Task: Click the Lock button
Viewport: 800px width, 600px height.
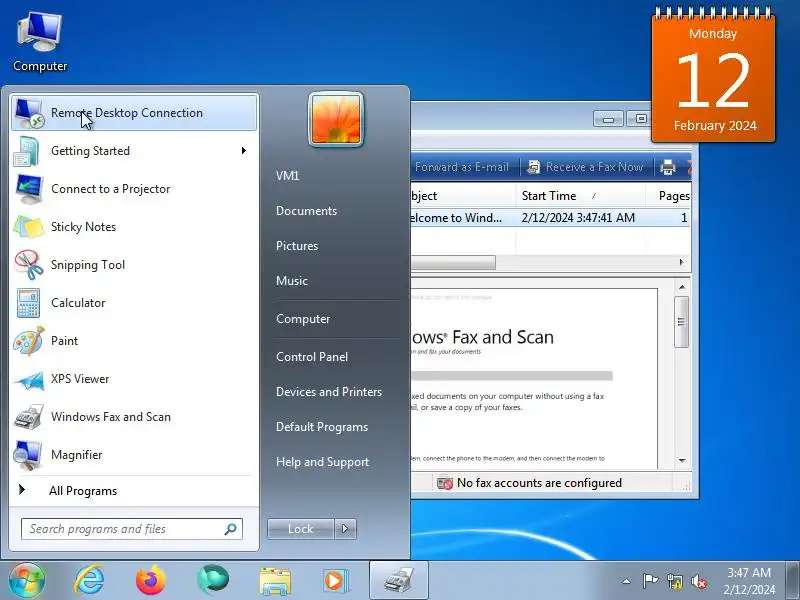Action: tap(301, 529)
